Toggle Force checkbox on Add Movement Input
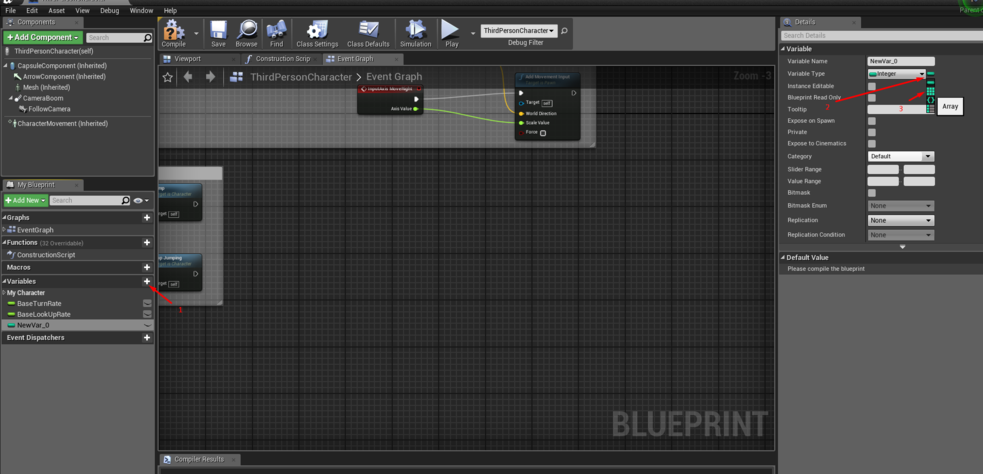The height and width of the screenshot is (474, 983). tap(543, 133)
